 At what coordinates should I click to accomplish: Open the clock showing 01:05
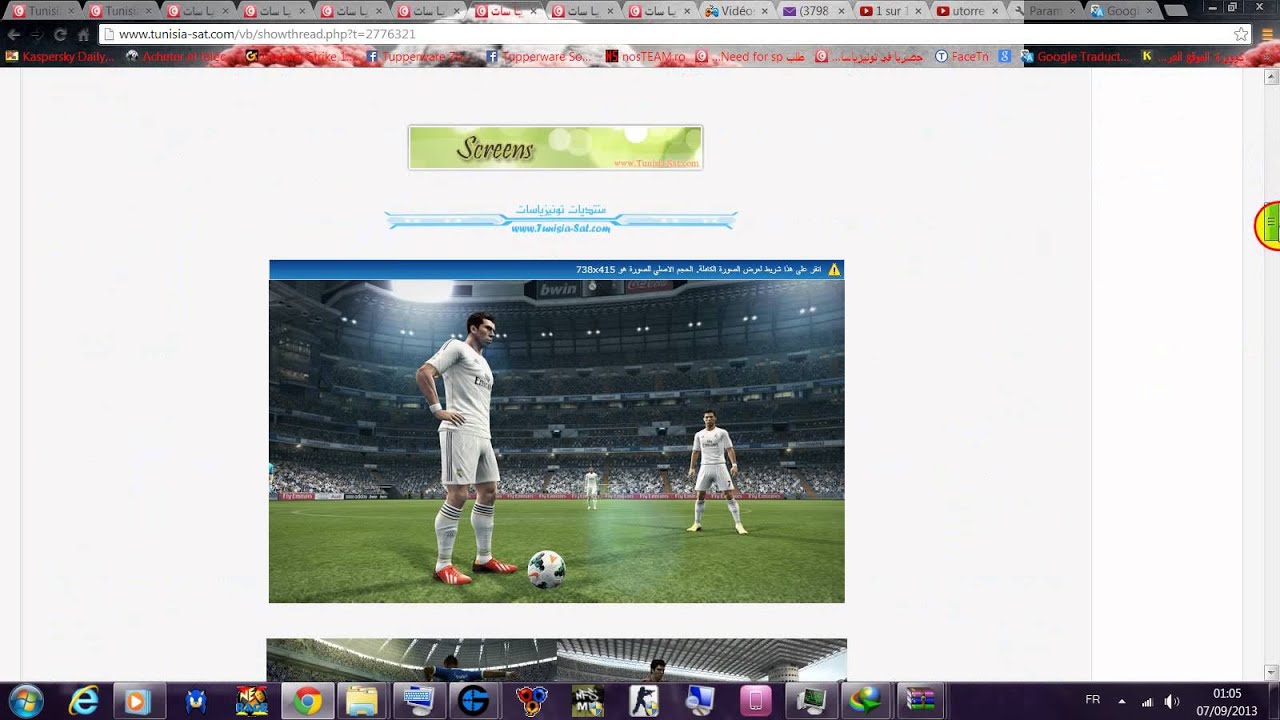pos(1227,693)
